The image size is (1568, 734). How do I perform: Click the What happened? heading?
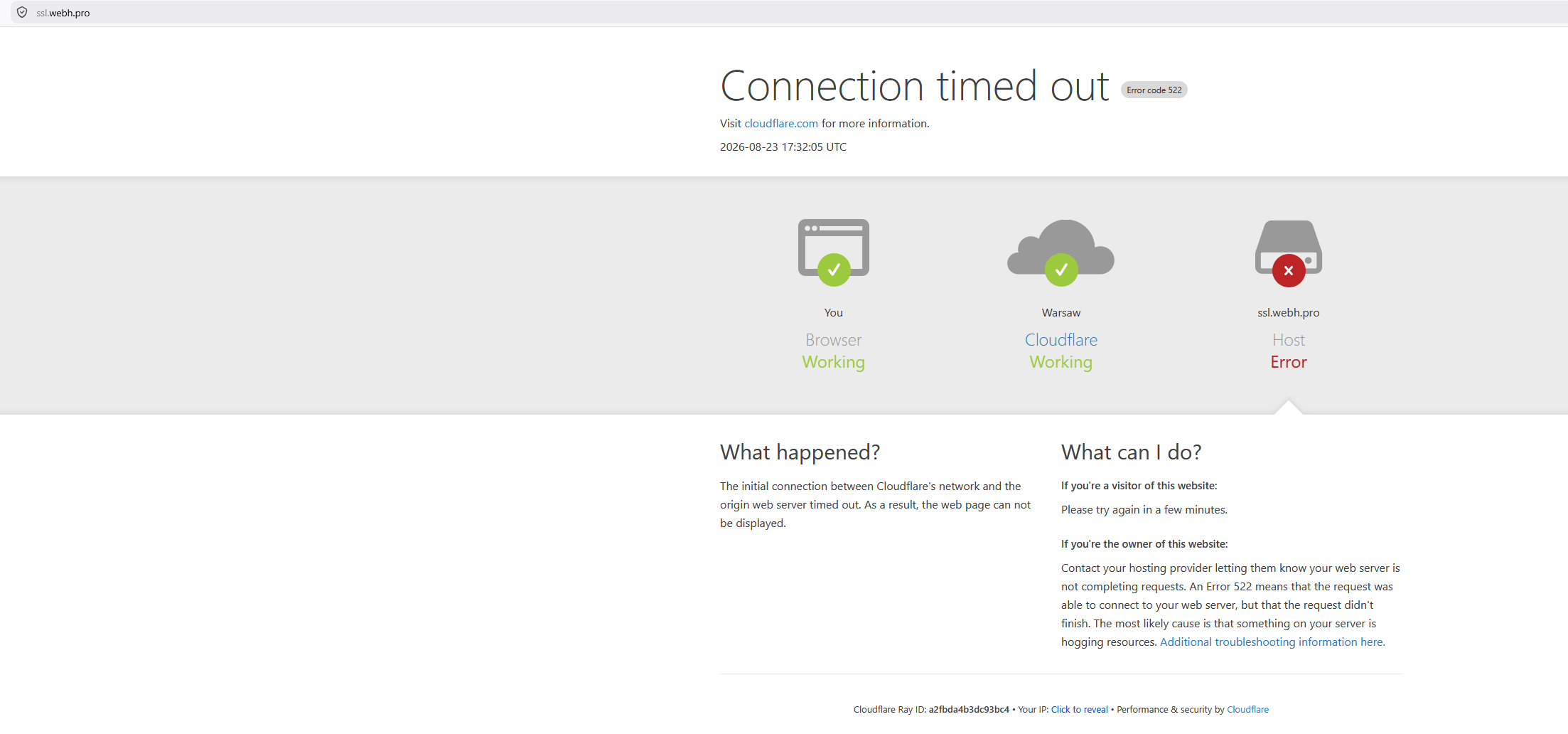coord(800,452)
